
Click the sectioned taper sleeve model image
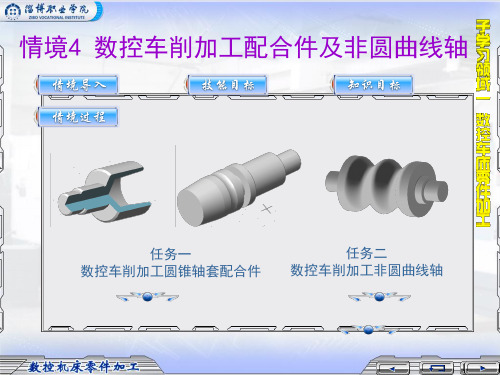pyautogui.click(x=104, y=193)
